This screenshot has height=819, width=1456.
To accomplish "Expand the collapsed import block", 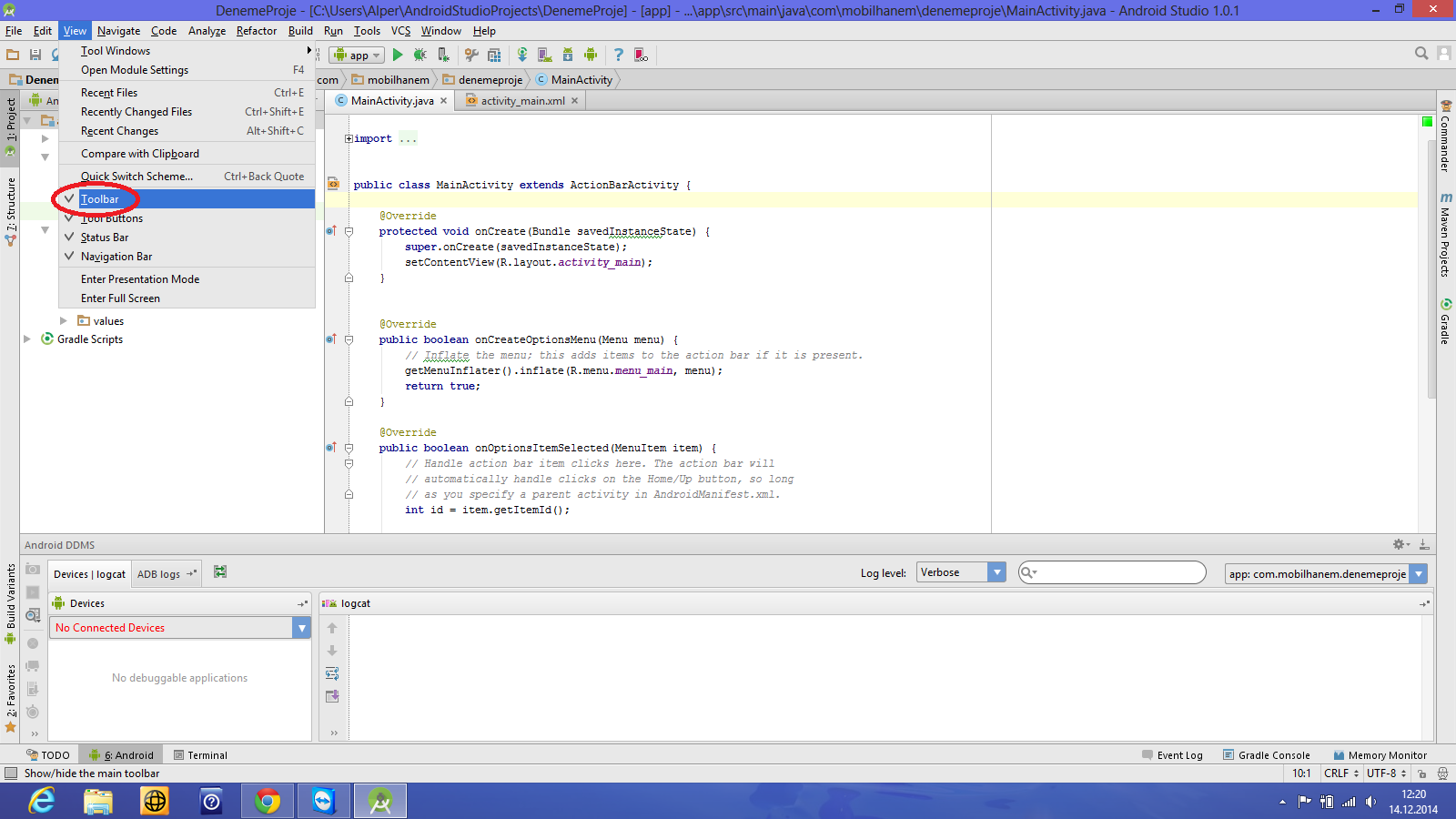I will [349, 138].
